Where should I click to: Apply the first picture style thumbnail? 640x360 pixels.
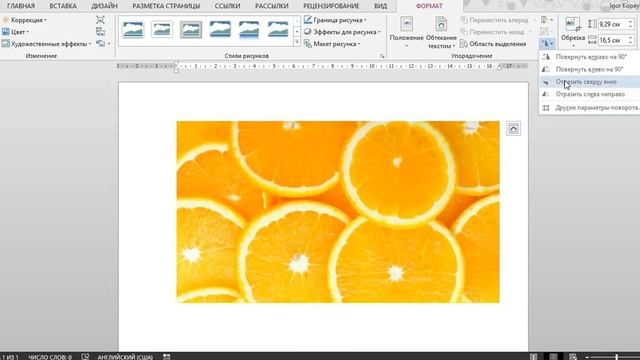coord(133,29)
